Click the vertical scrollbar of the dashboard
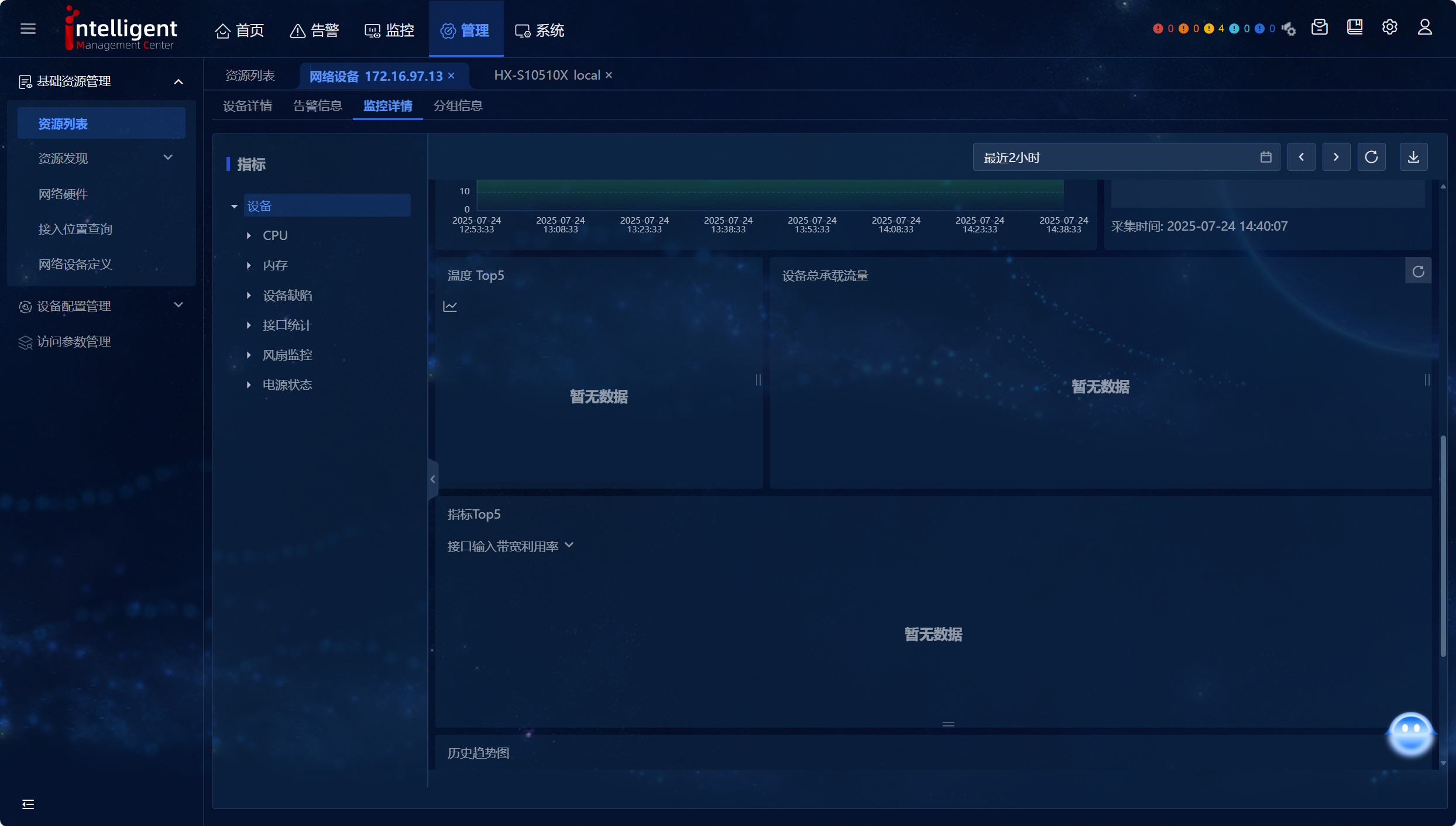The height and width of the screenshot is (826, 1456). 1443,544
